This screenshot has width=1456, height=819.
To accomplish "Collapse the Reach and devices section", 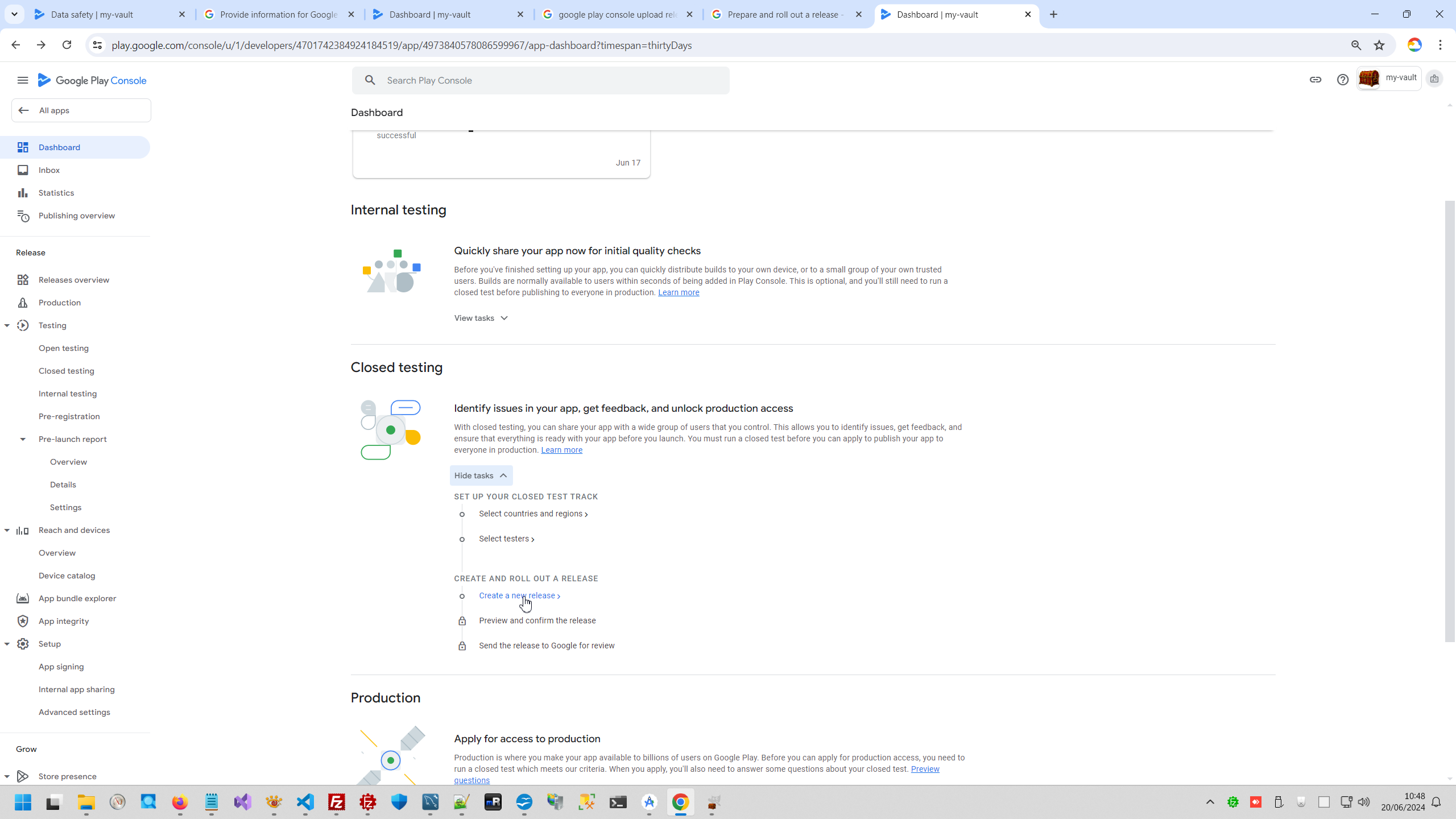I will click(x=7, y=530).
